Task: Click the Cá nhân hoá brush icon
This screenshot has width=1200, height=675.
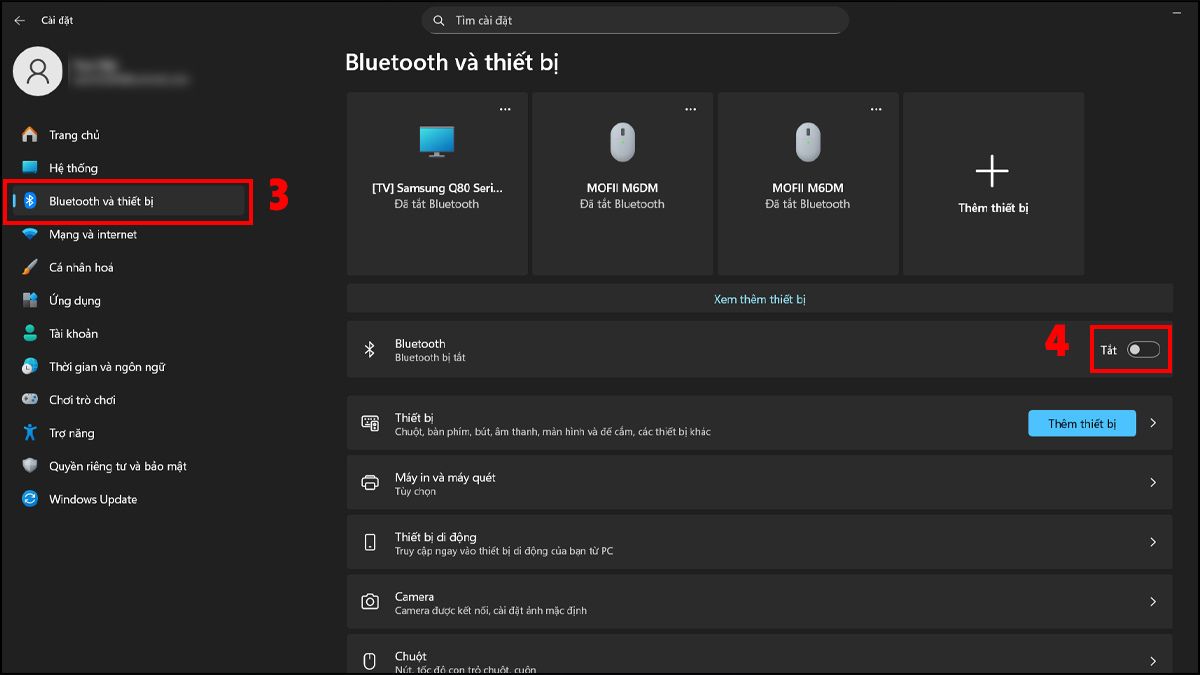Action: (x=30, y=267)
